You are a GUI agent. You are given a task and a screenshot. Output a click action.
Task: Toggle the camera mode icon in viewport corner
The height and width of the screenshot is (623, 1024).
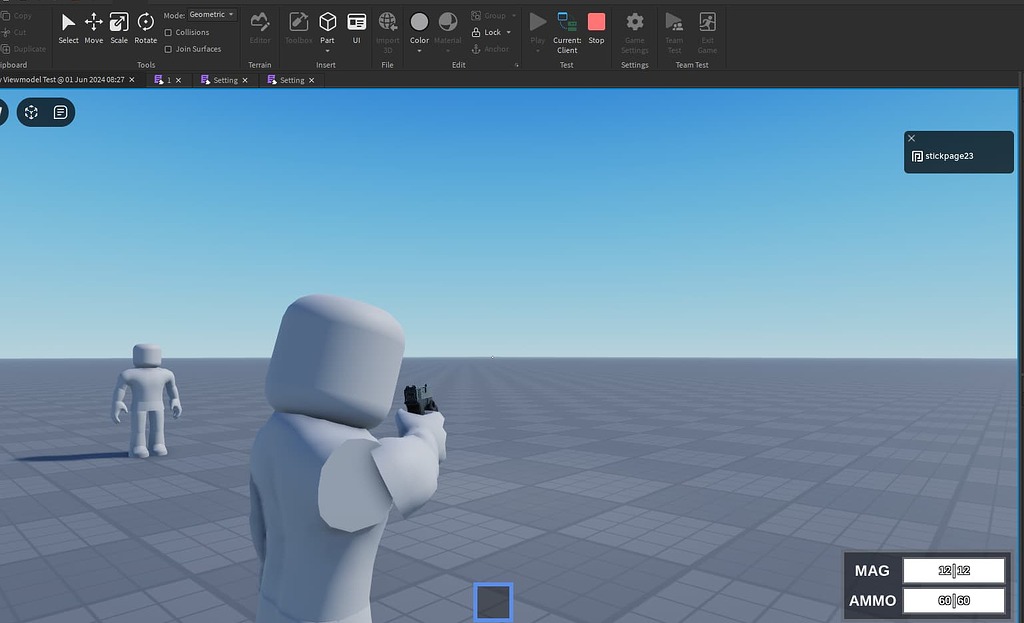coord(30,112)
